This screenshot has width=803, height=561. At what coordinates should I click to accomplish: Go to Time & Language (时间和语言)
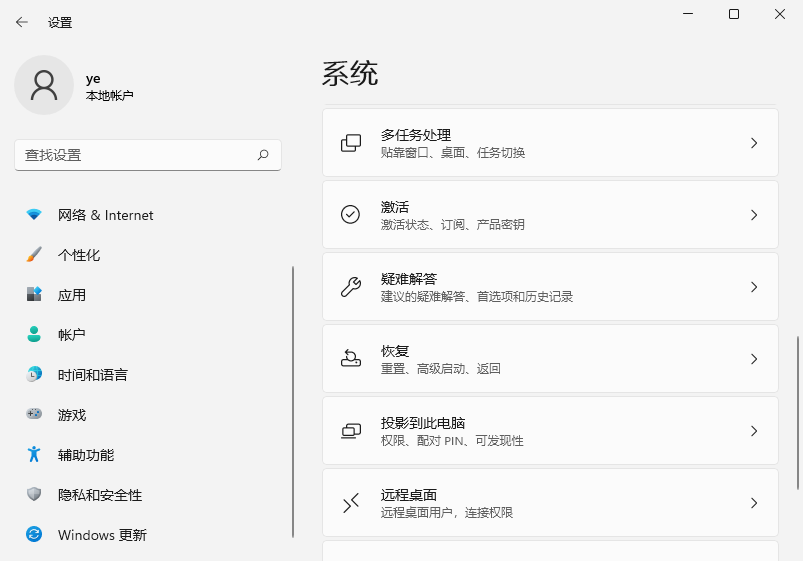(92, 375)
